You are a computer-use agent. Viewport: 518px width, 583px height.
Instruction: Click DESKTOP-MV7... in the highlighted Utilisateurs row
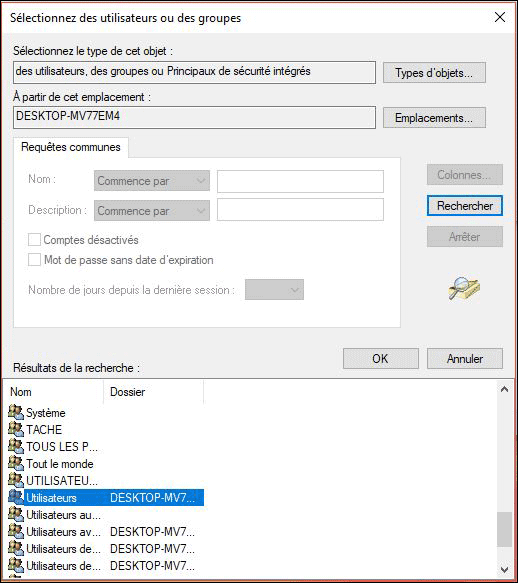152,498
